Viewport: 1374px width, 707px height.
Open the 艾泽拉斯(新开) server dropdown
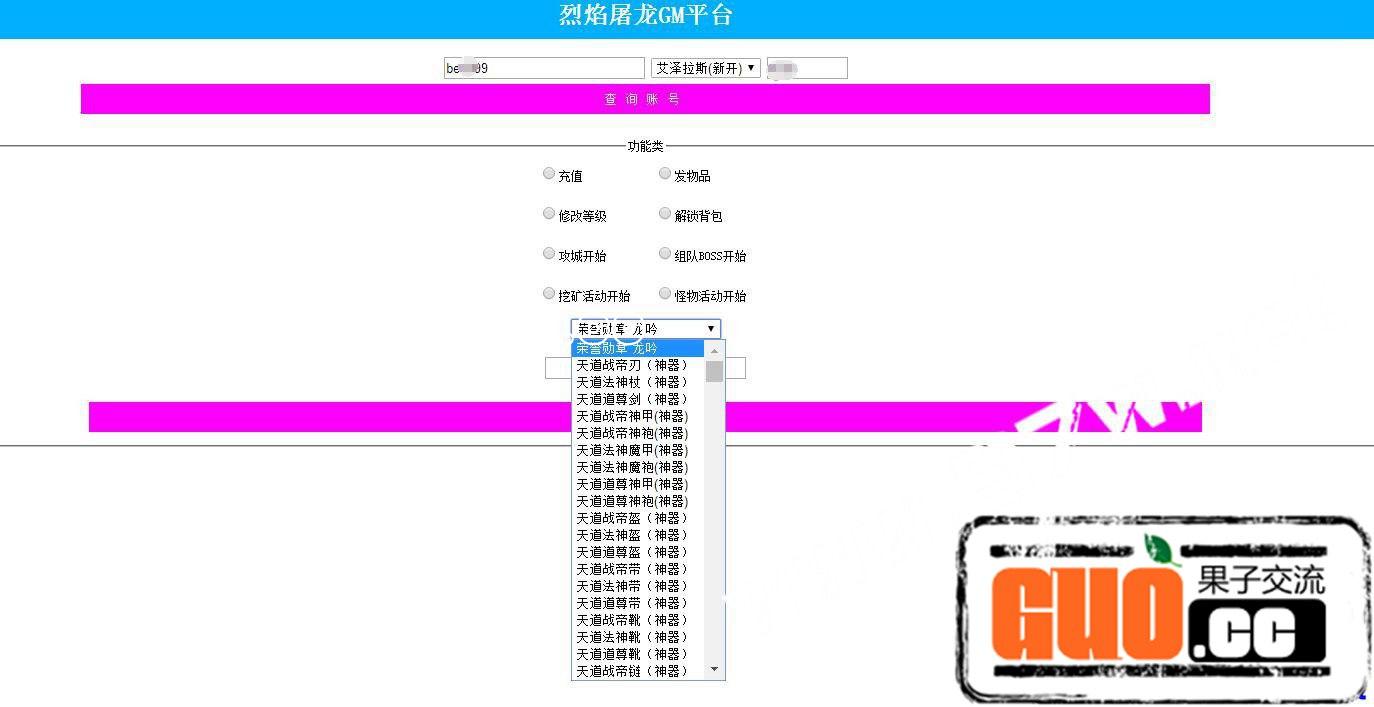point(705,68)
